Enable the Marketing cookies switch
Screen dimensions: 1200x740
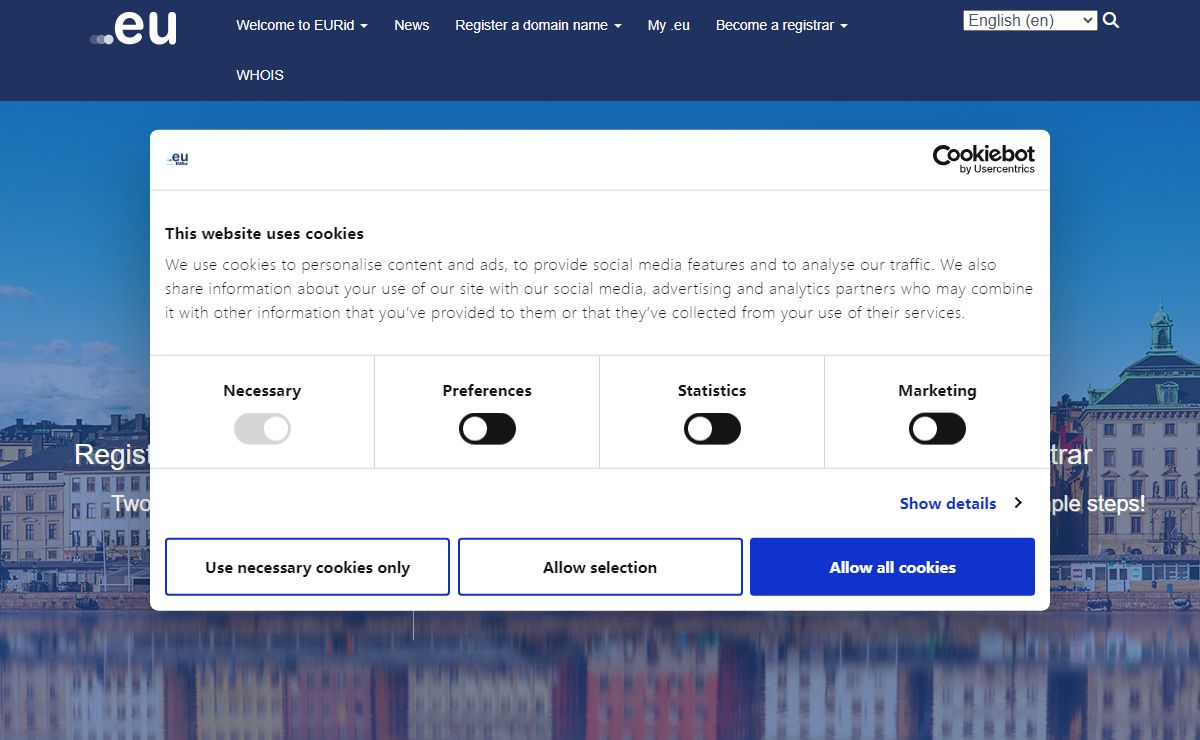(x=937, y=429)
